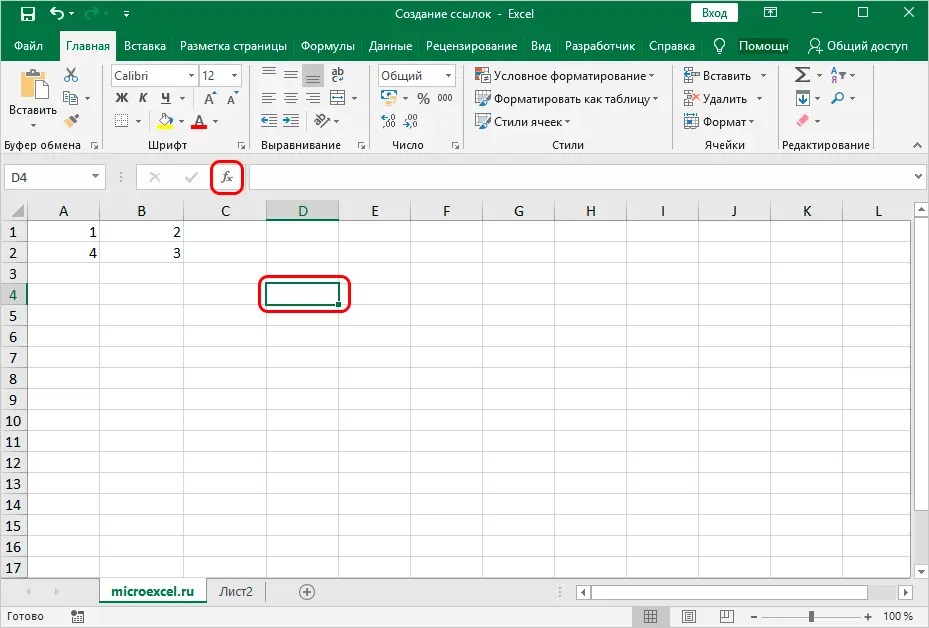The width and height of the screenshot is (929, 628).
Task: Click the Merge and Center icon
Action: (337, 98)
